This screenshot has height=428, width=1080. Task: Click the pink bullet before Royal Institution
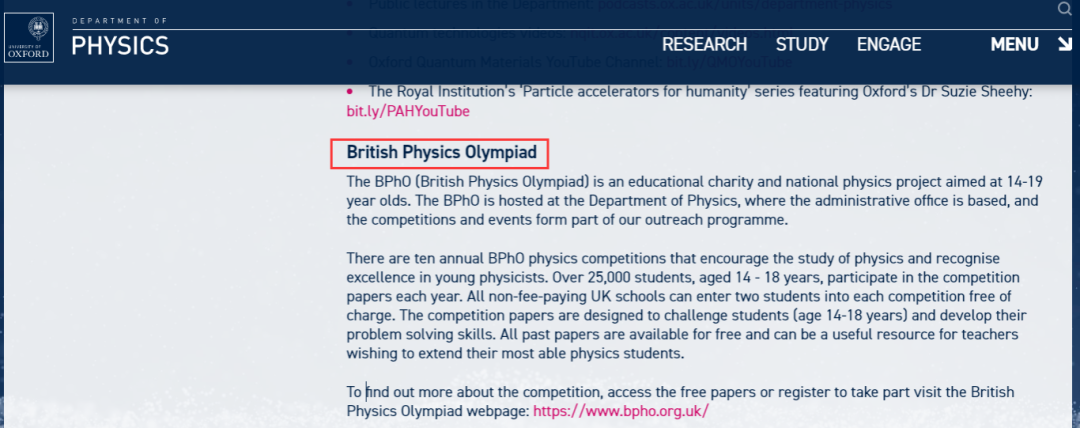coord(350,91)
